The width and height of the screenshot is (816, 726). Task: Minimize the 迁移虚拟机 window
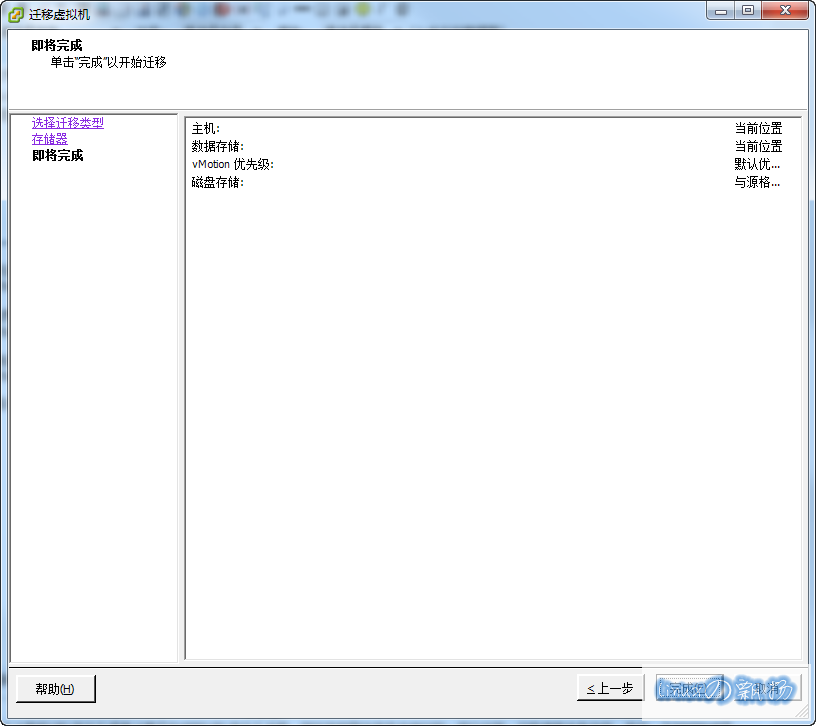click(x=721, y=10)
